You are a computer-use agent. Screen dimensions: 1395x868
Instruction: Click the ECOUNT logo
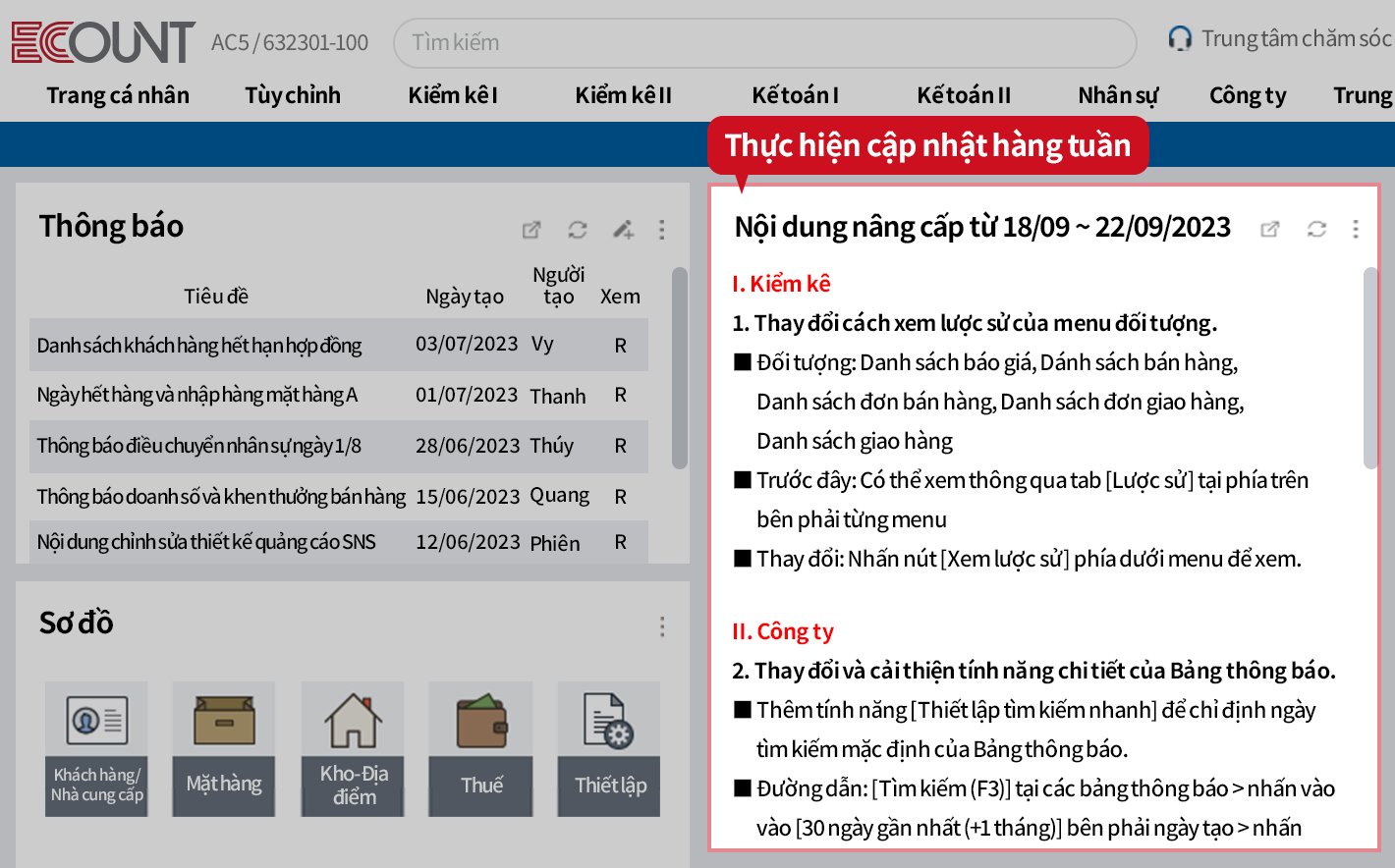pyautogui.click(x=103, y=42)
